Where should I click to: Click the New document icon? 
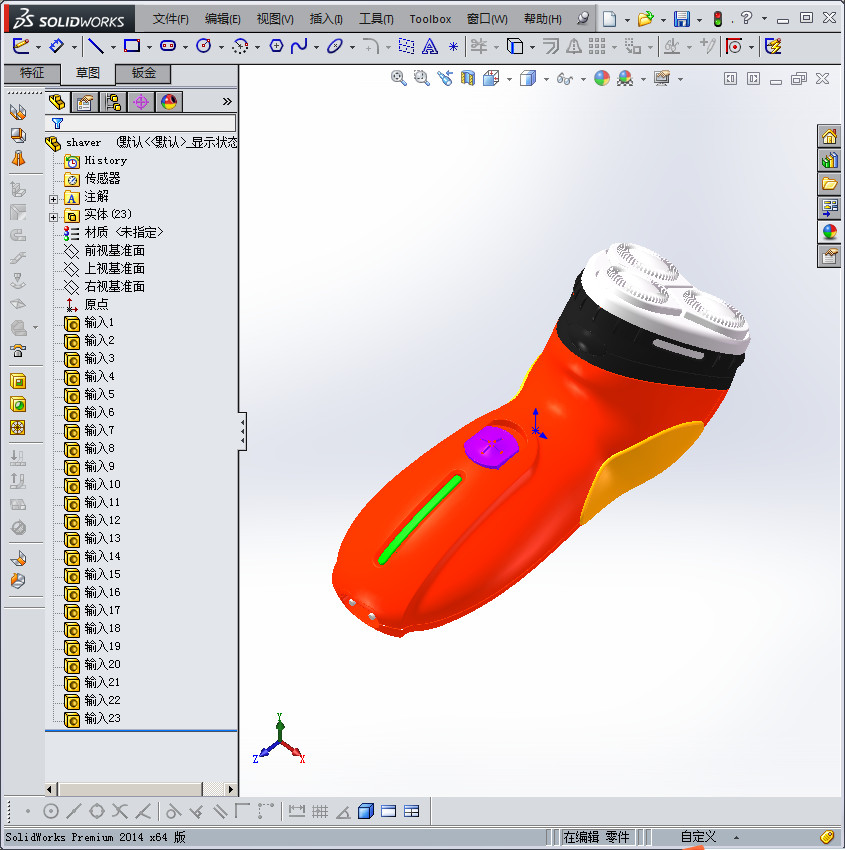tap(609, 19)
